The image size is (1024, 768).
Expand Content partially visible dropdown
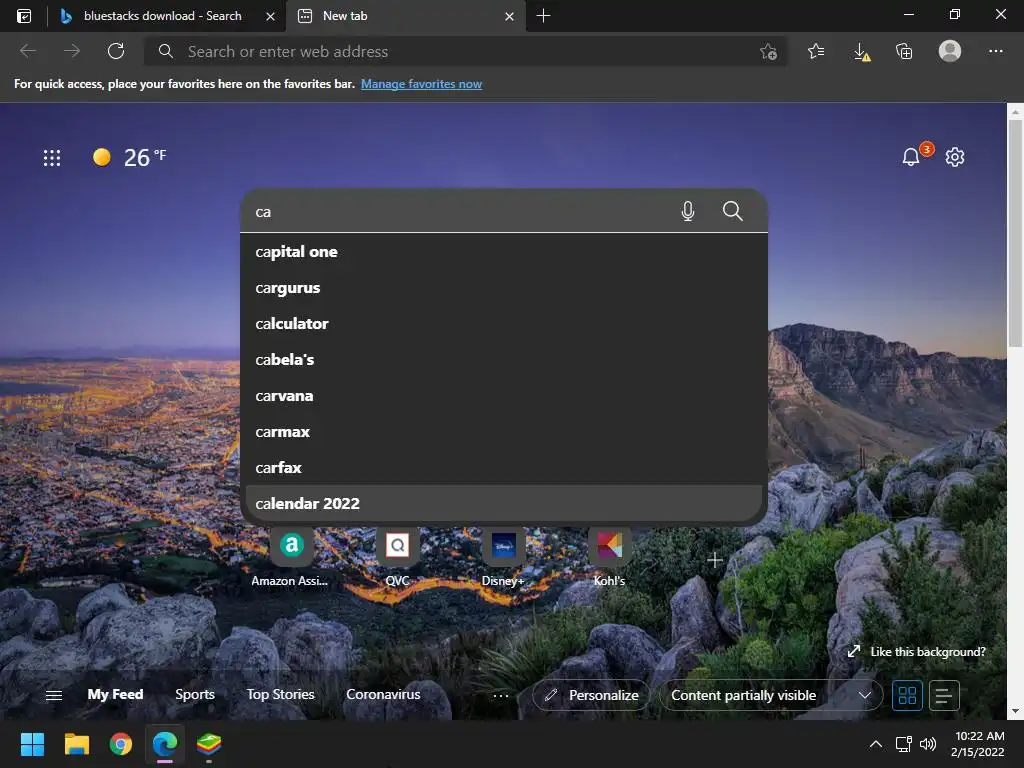pos(771,696)
